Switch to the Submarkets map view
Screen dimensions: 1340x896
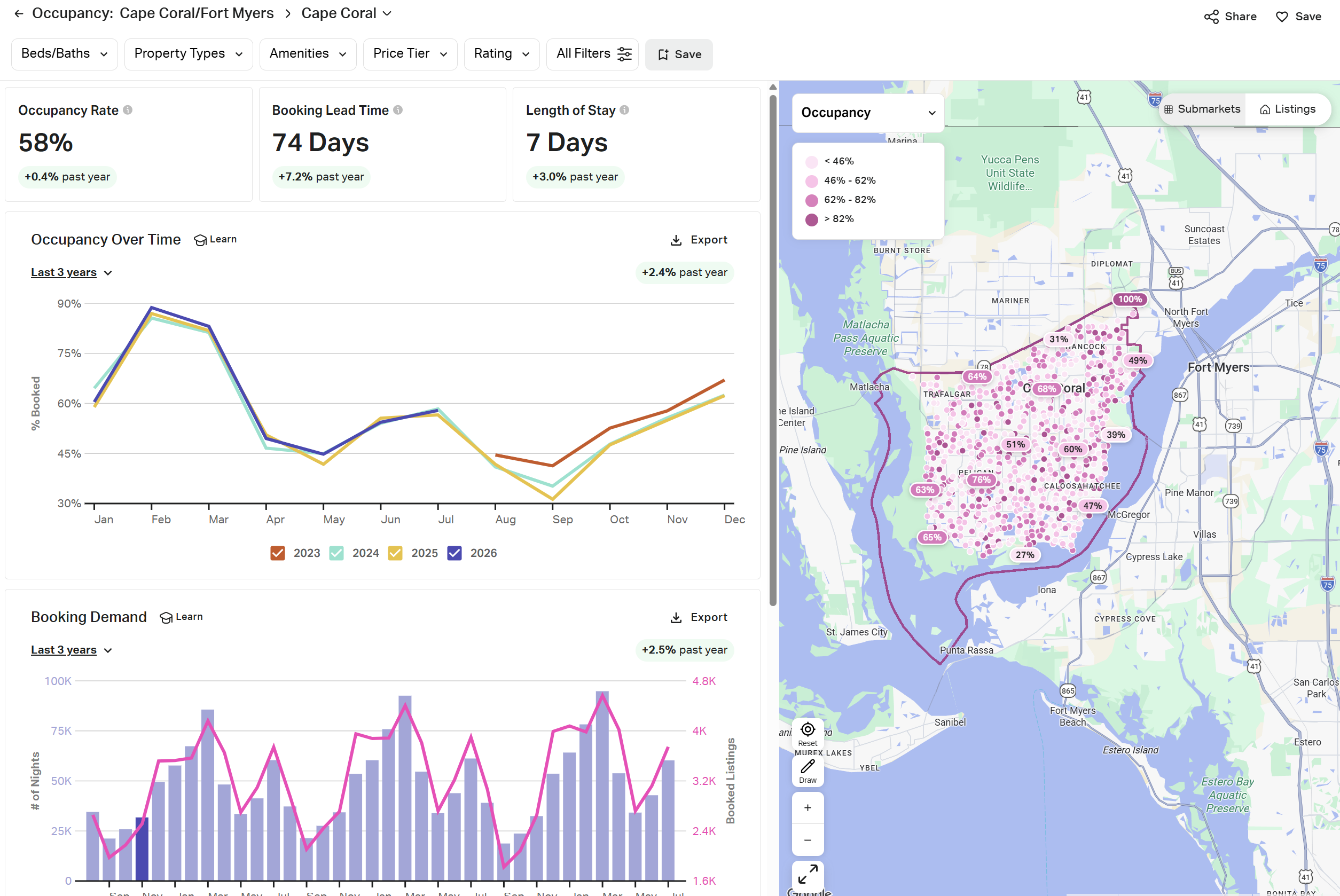point(1202,108)
